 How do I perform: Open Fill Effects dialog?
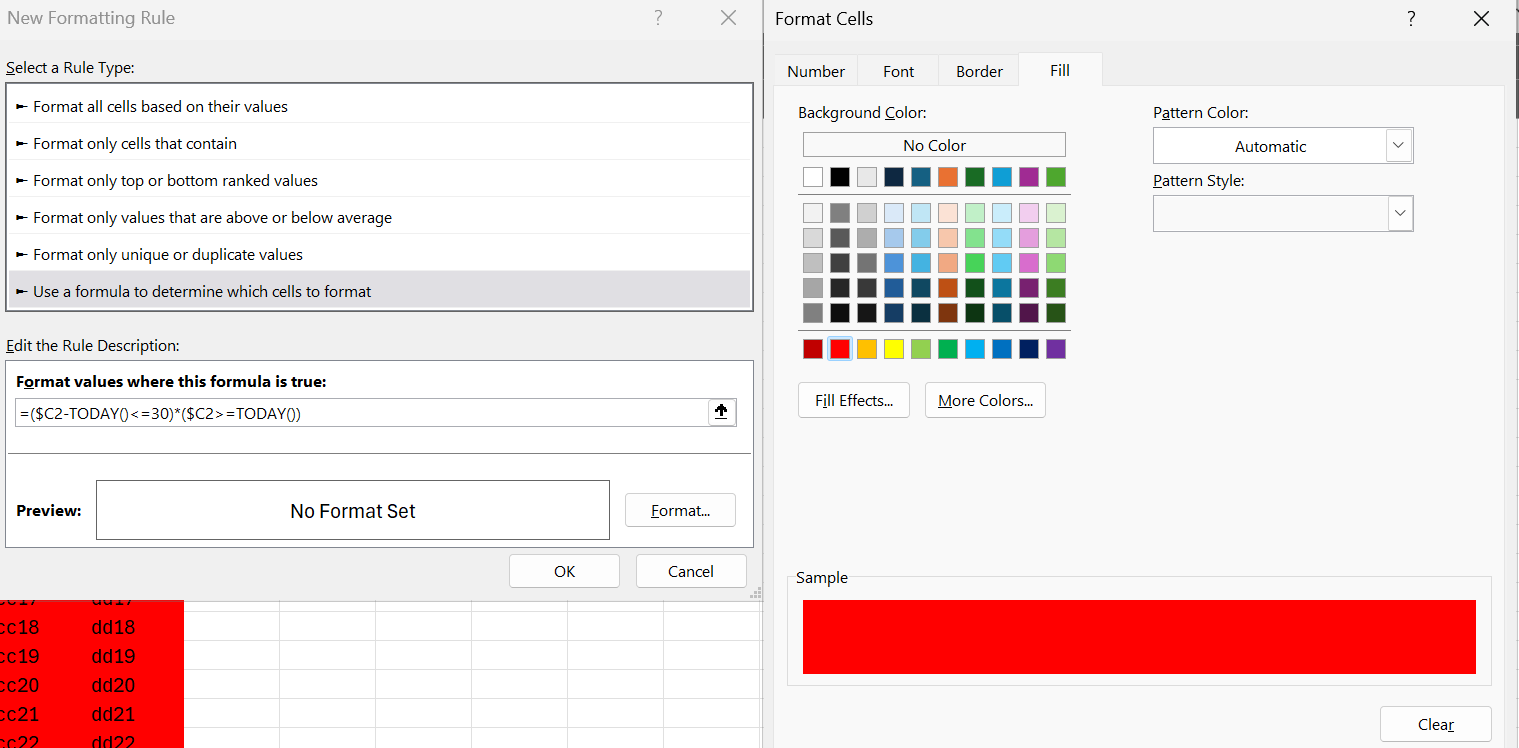pyautogui.click(x=853, y=400)
